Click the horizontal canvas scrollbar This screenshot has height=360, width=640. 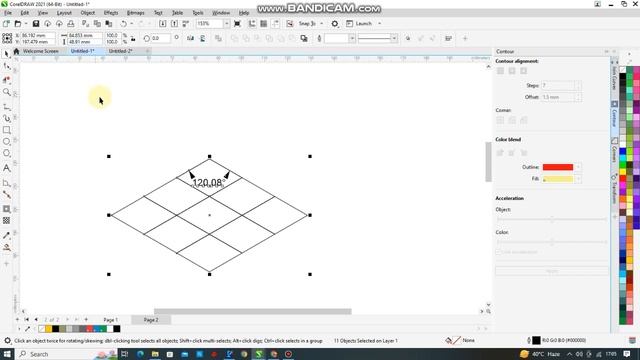point(252,311)
